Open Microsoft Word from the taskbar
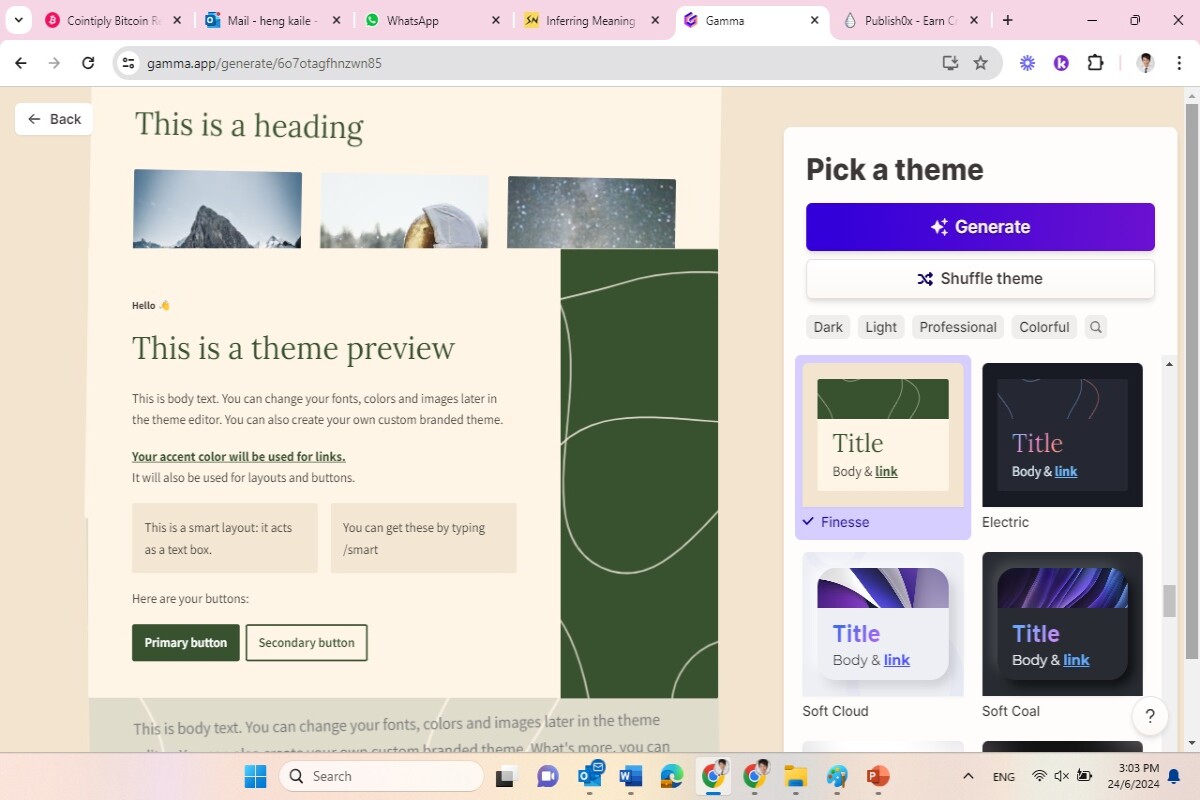This screenshot has height=800, width=1200. 630,776
